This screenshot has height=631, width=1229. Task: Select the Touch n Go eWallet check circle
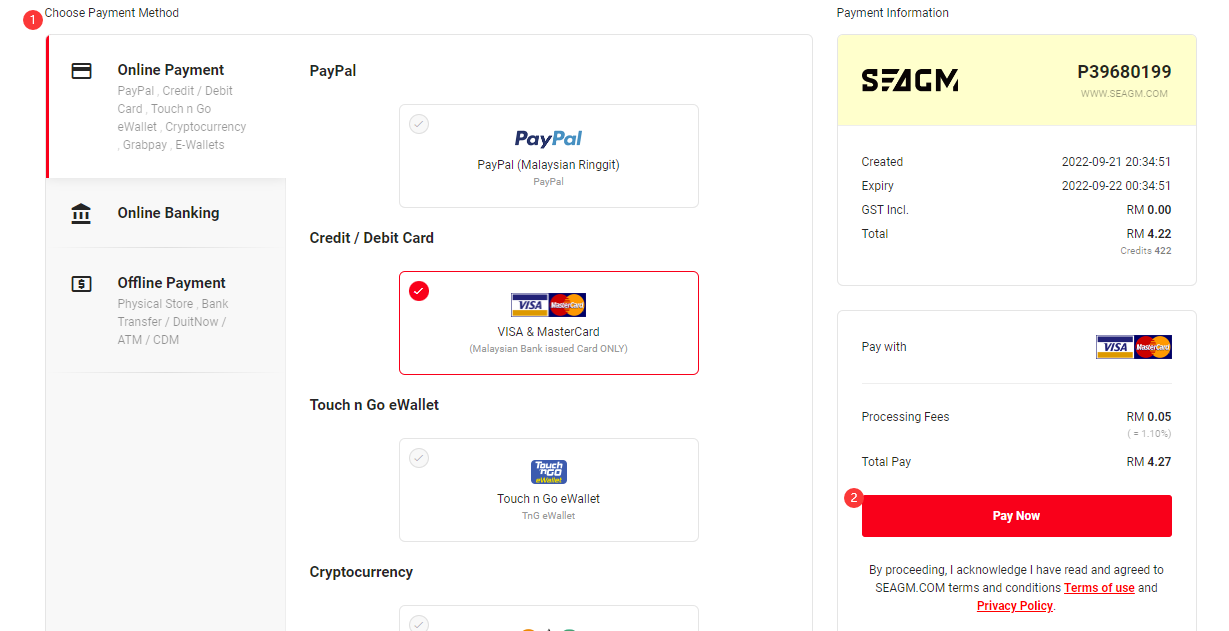(x=419, y=458)
